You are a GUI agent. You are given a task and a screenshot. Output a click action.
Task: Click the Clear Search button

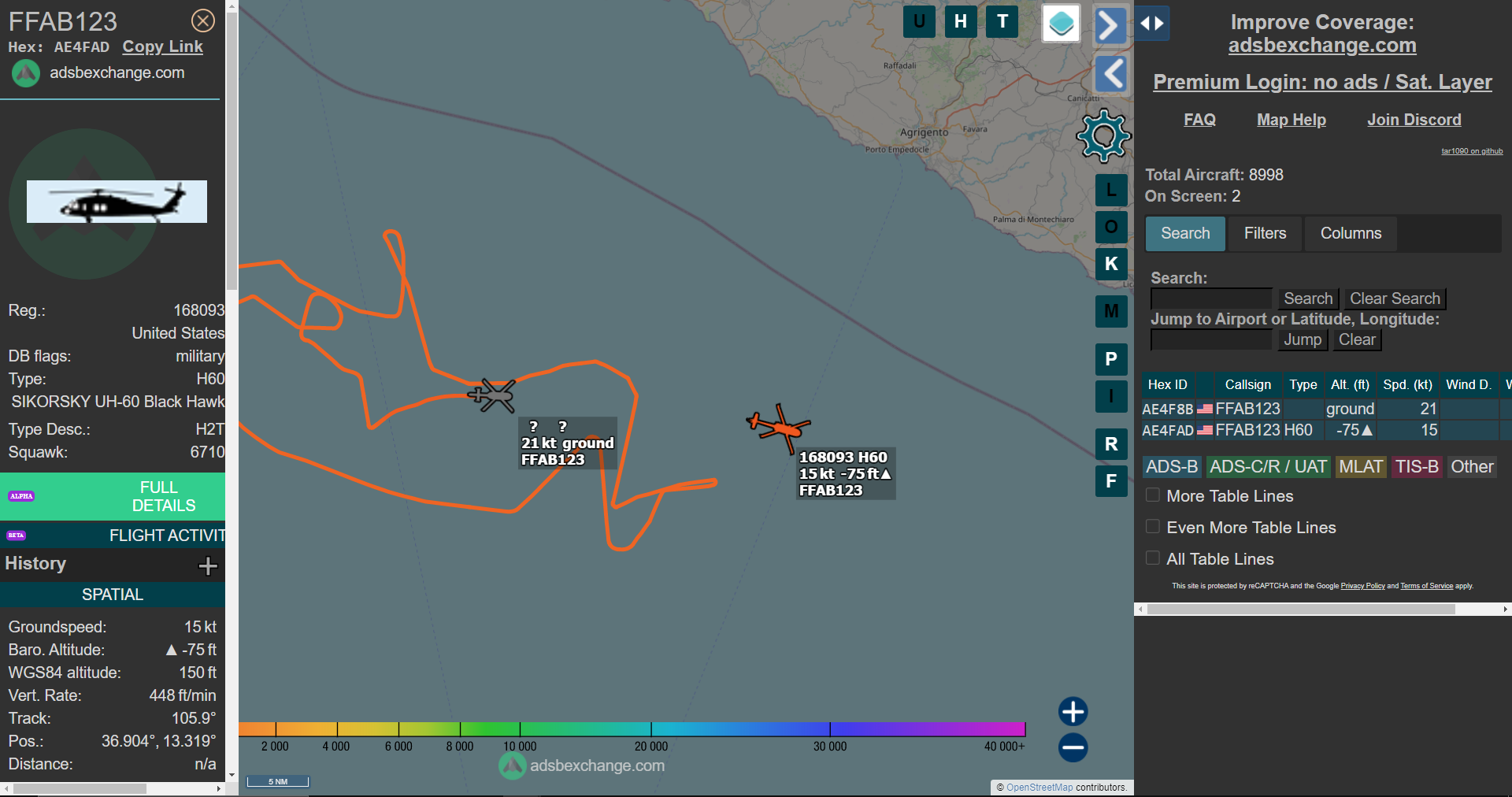click(1395, 298)
